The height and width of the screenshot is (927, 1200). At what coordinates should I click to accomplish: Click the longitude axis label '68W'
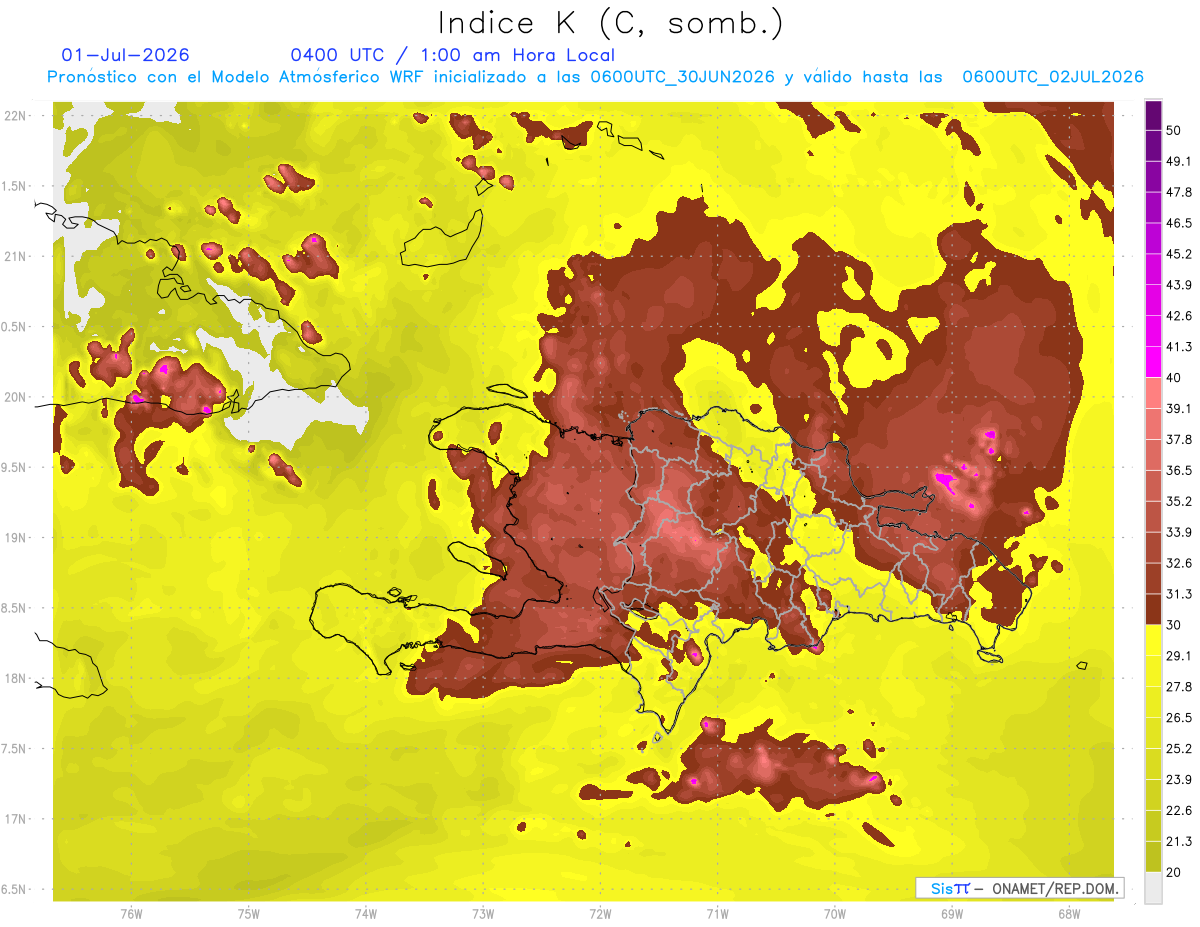point(1069,913)
